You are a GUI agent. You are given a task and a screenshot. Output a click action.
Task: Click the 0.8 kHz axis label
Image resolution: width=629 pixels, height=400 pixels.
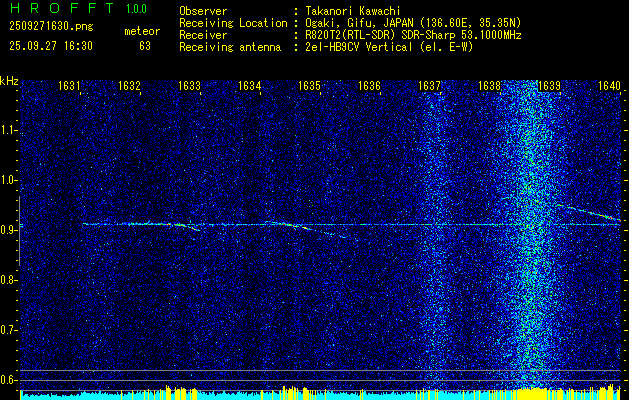point(8,280)
